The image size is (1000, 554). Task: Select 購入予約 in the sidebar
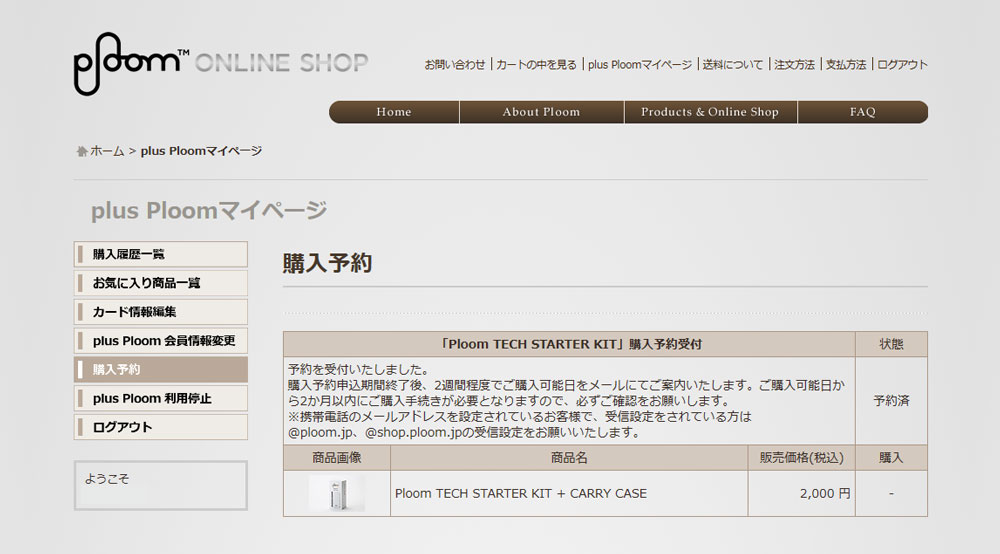tap(161, 369)
